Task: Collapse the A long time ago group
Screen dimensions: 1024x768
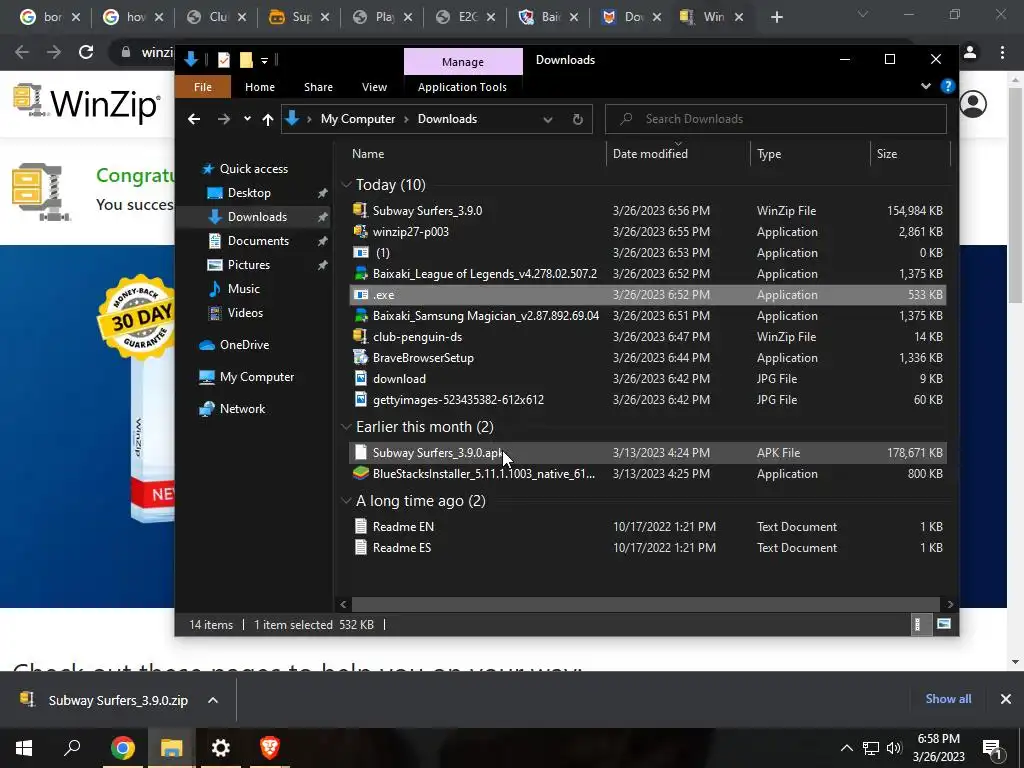Action: [346, 501]
